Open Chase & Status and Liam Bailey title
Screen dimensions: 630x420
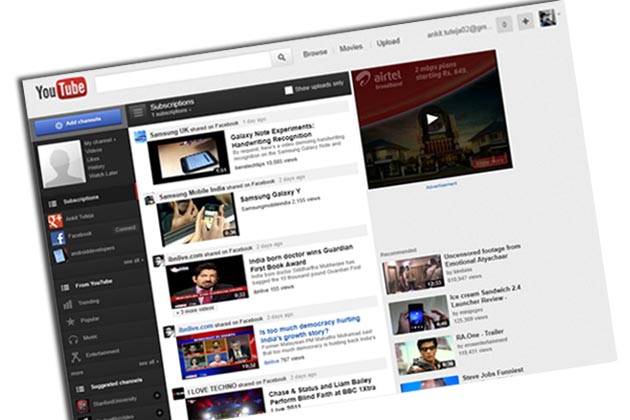[322, 393]
